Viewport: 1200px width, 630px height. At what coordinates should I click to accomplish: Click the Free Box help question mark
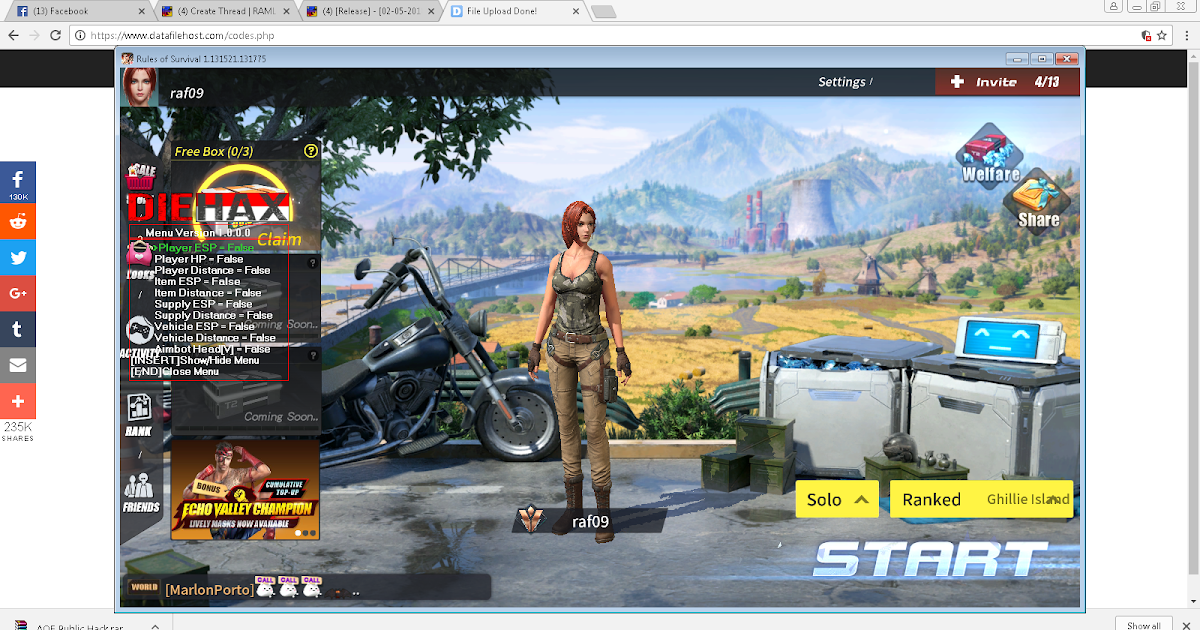click(x=311, y=151)
